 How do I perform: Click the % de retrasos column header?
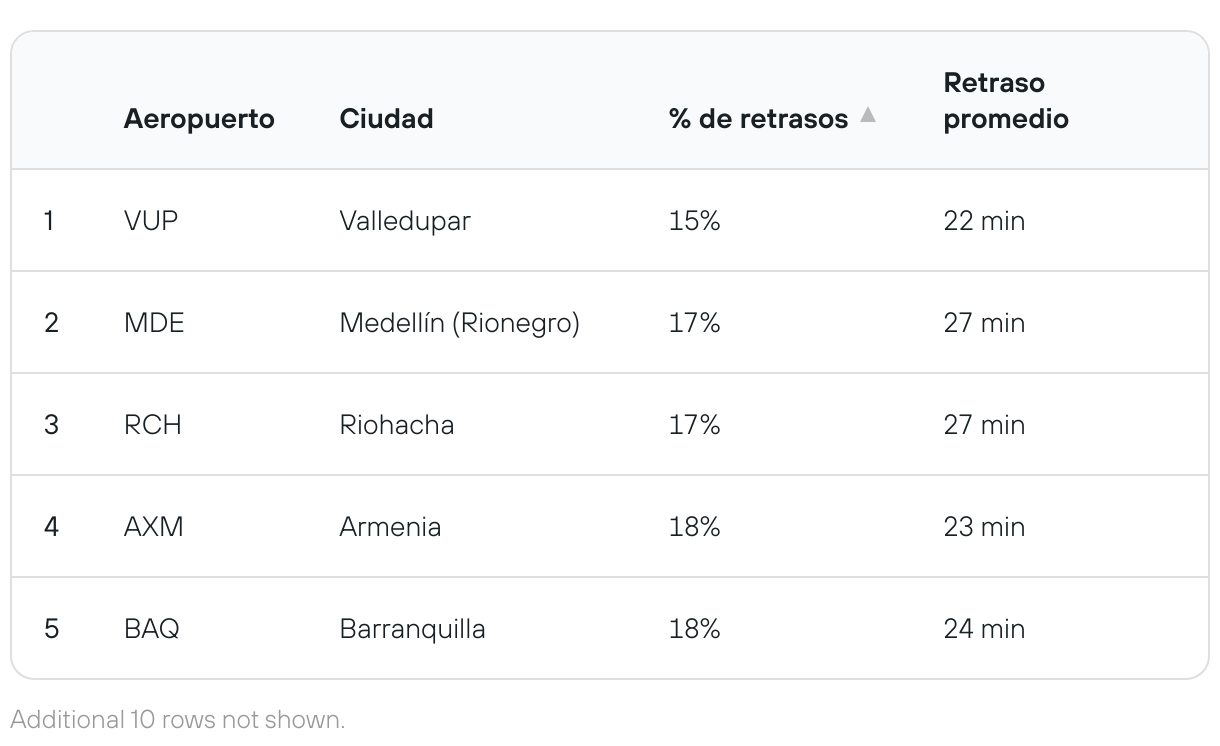click(757, 119)
